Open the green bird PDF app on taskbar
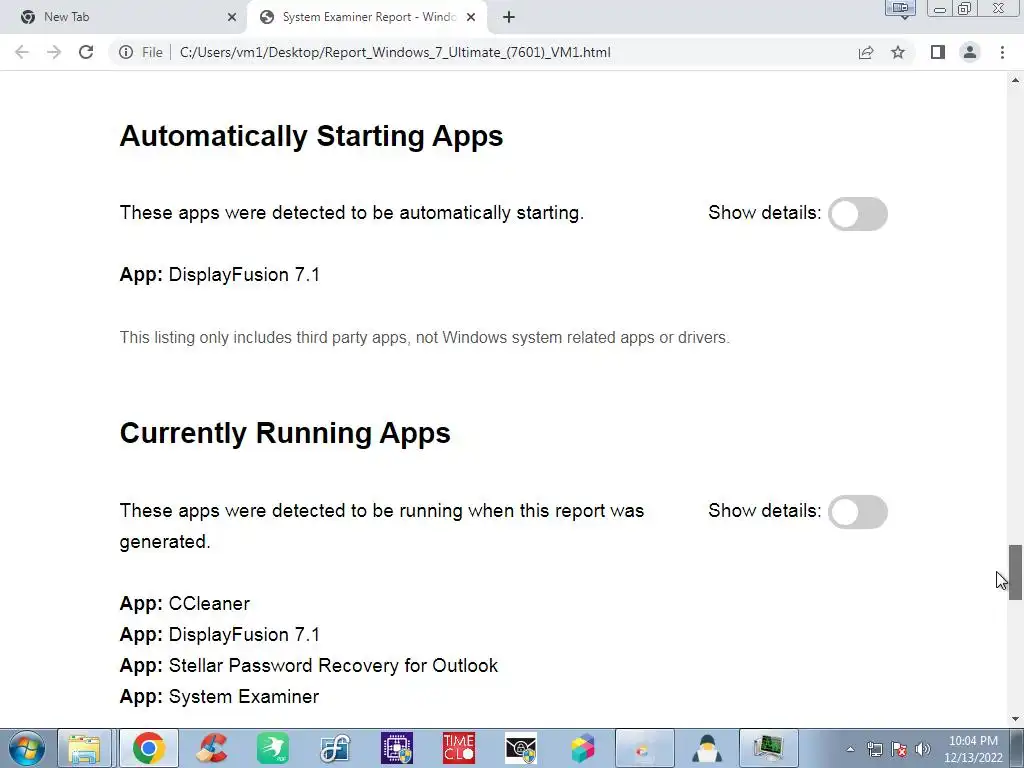This screenshot has width=1024, height=768. tap(273, 748)
